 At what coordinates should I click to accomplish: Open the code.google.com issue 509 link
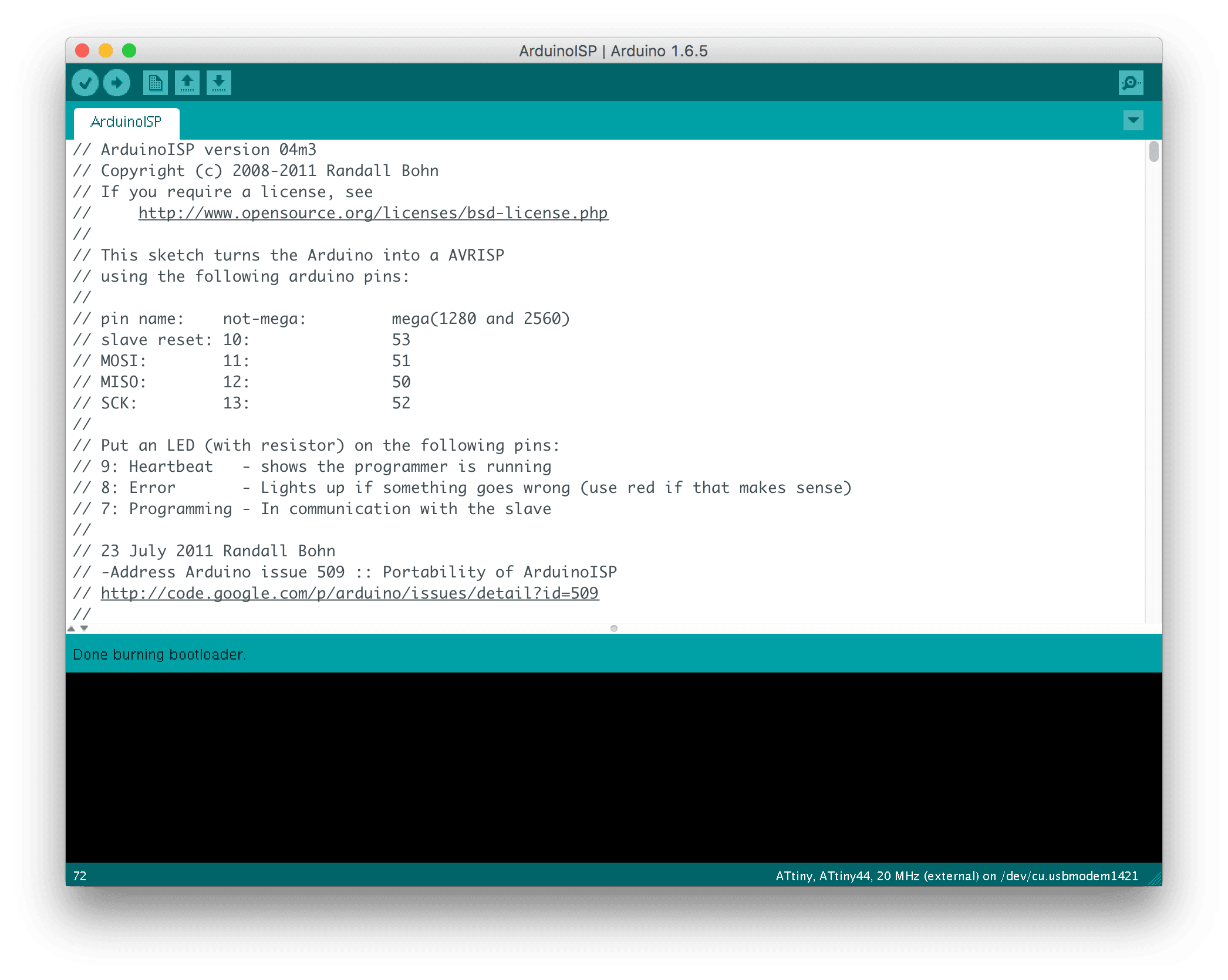click(x=350, y=593)
